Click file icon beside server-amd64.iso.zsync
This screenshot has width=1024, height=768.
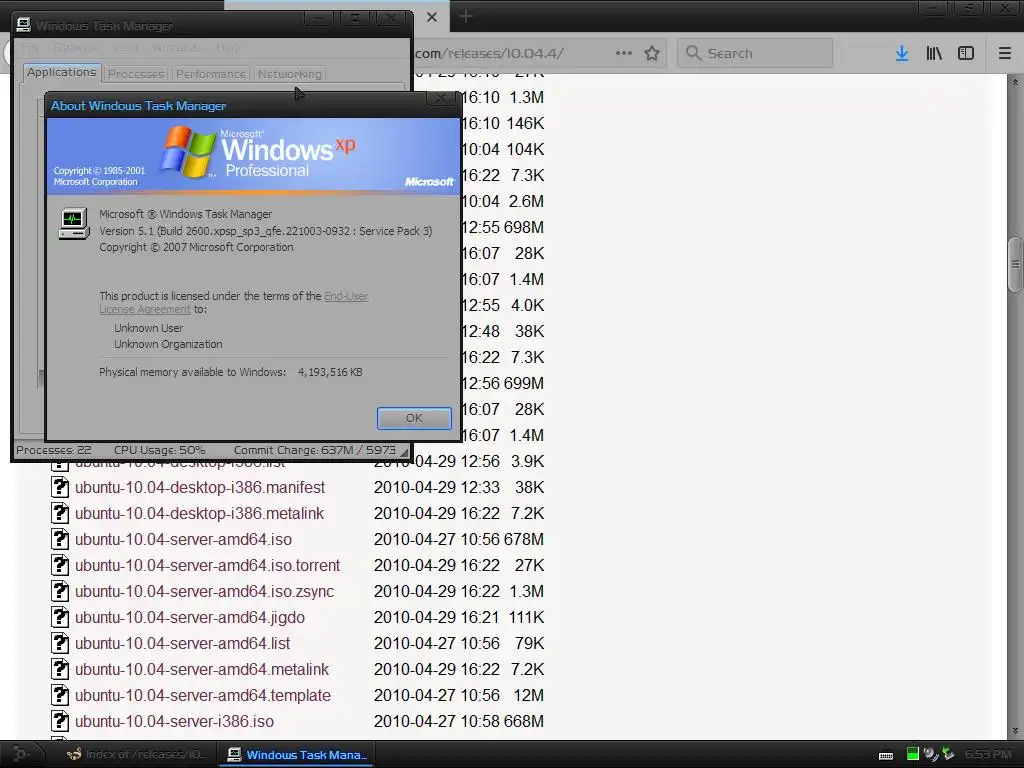point(59,592)
